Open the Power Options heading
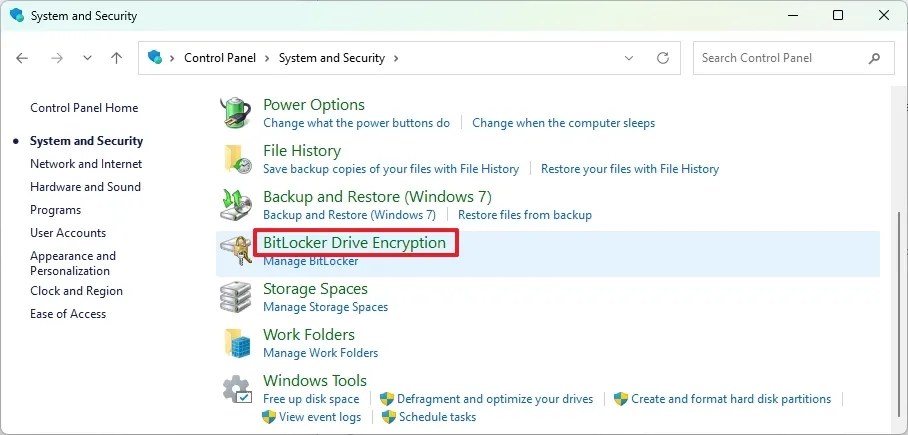Viewport: 908px width, 435px height. [314, 105]
